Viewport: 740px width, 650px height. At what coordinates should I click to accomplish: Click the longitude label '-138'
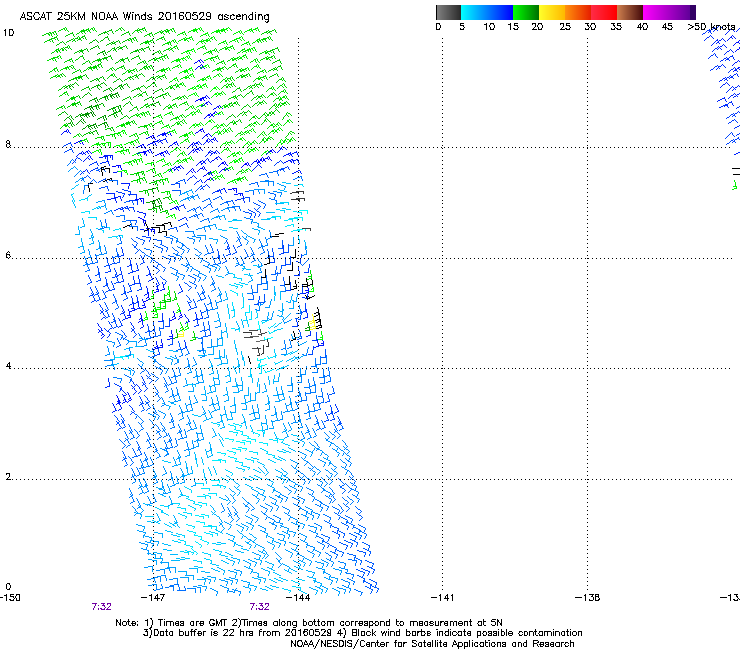588,598
